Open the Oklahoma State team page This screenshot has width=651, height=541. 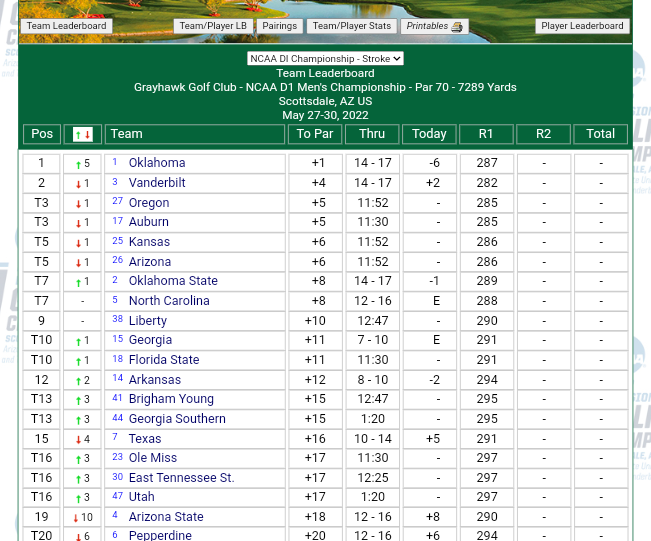tap(173, 281)
